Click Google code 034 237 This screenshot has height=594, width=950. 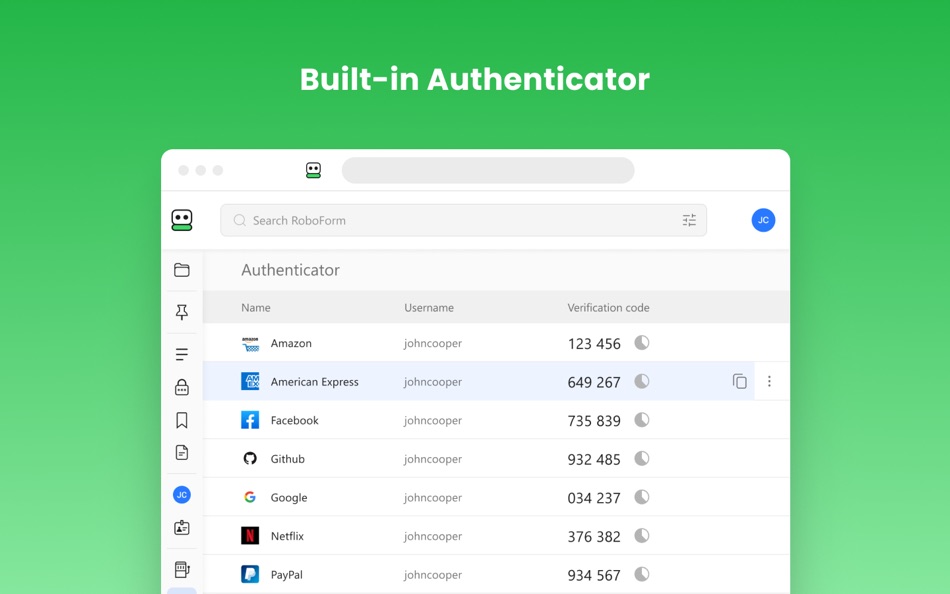click(x=594, y=498)
